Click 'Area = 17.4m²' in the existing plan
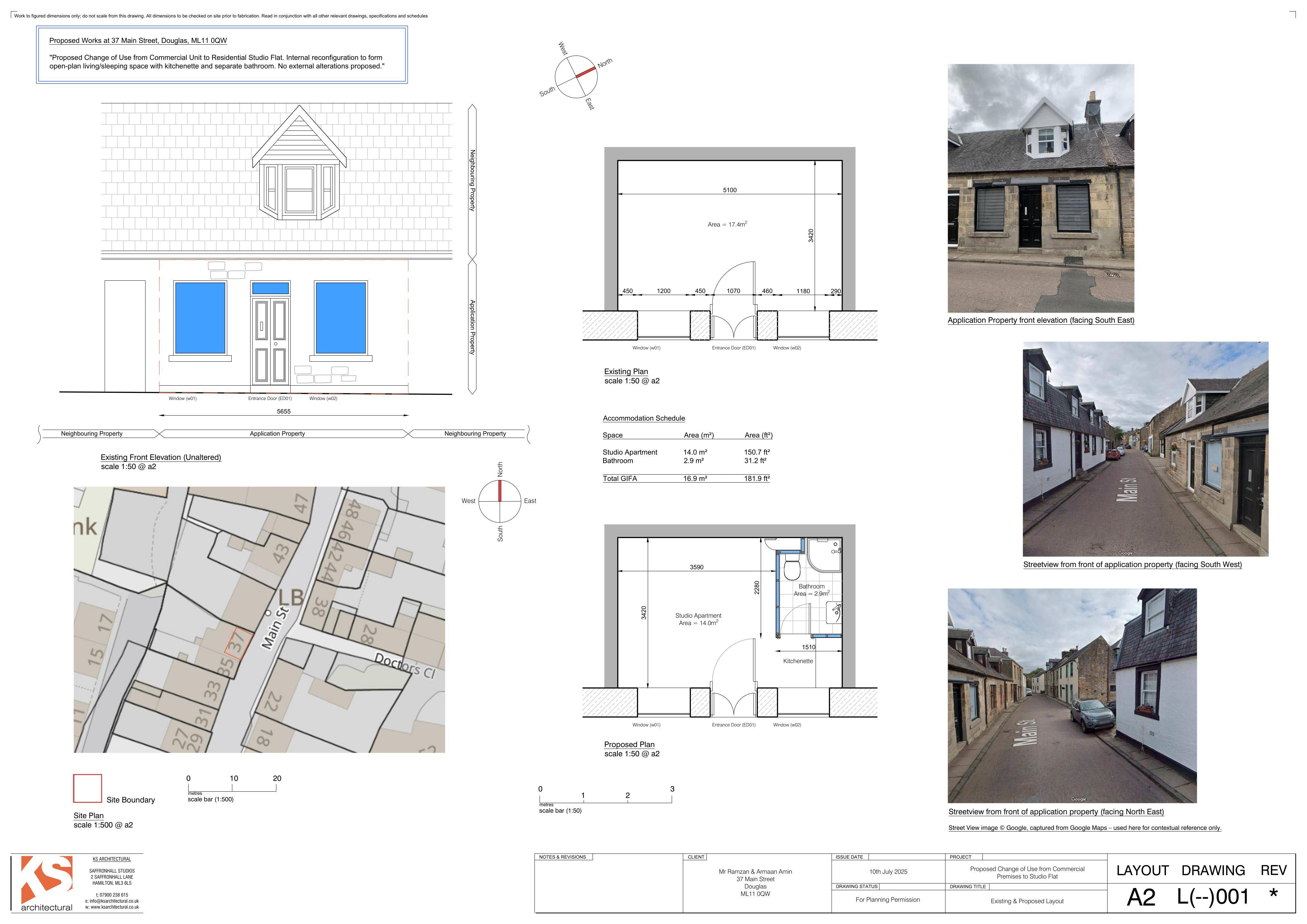The height and width of the screenshot is (924, 1307). [x=728, y=224]
